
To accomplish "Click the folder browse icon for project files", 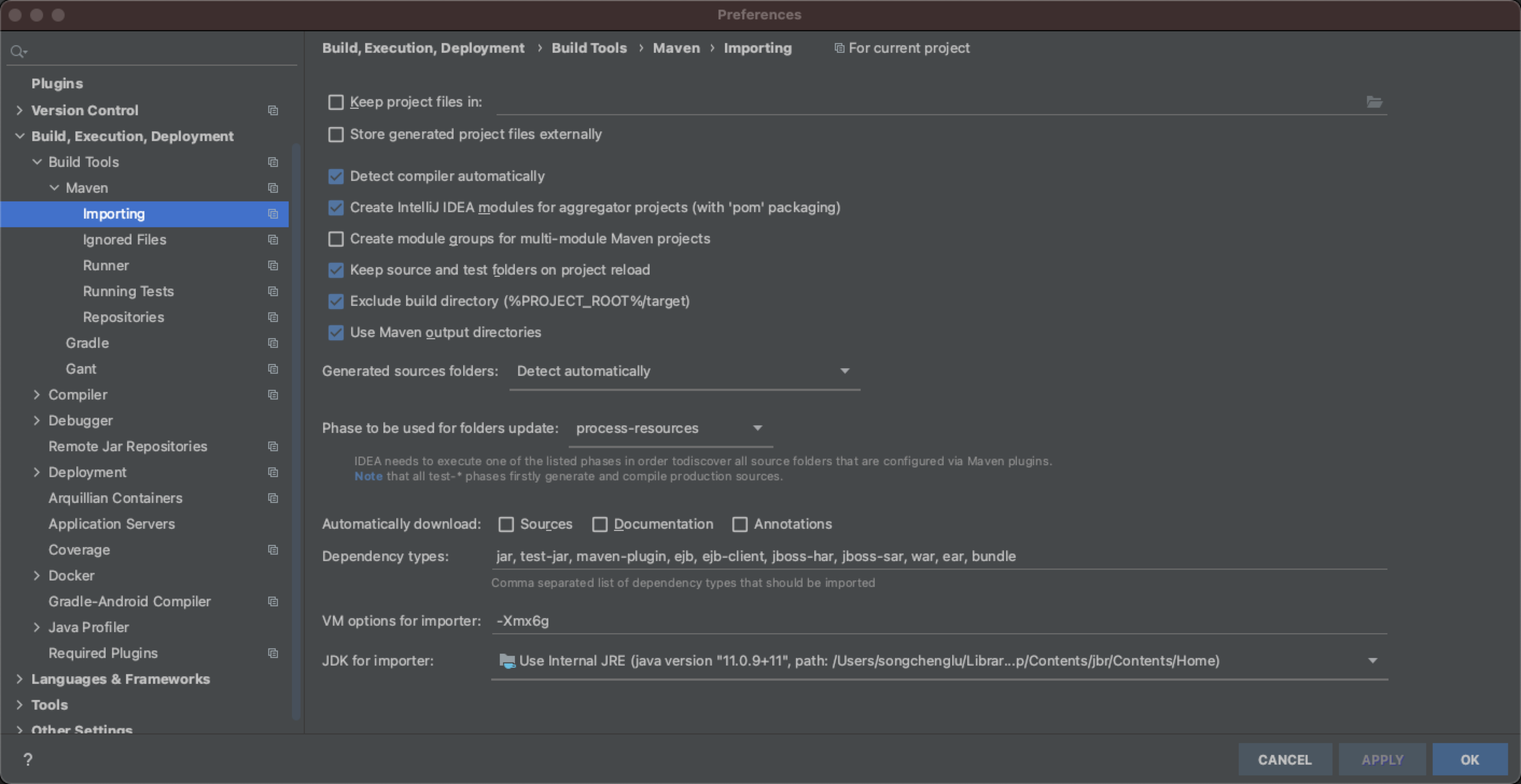I will point(1374,102).
